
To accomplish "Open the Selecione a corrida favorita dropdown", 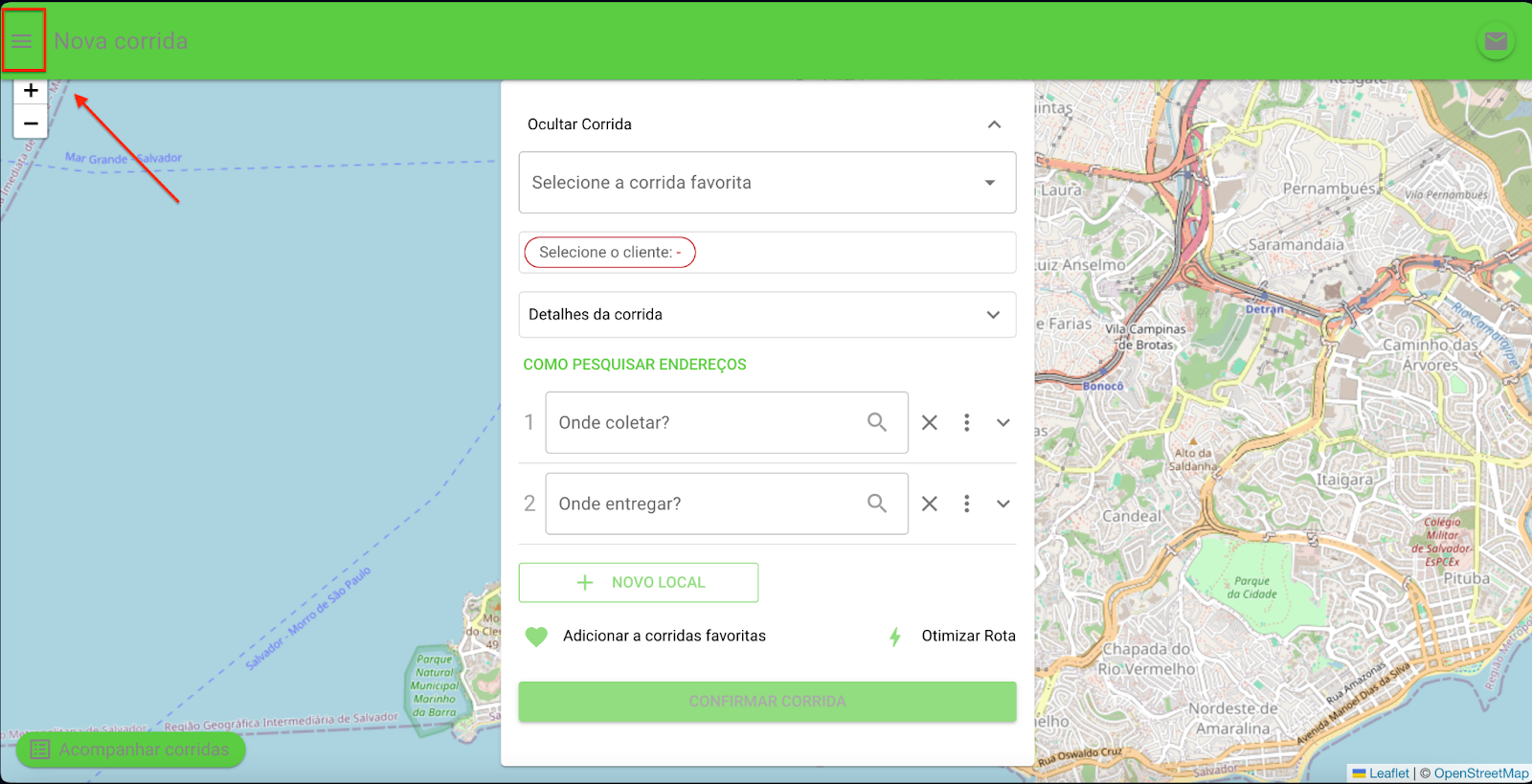I will [x=767, y=183].
